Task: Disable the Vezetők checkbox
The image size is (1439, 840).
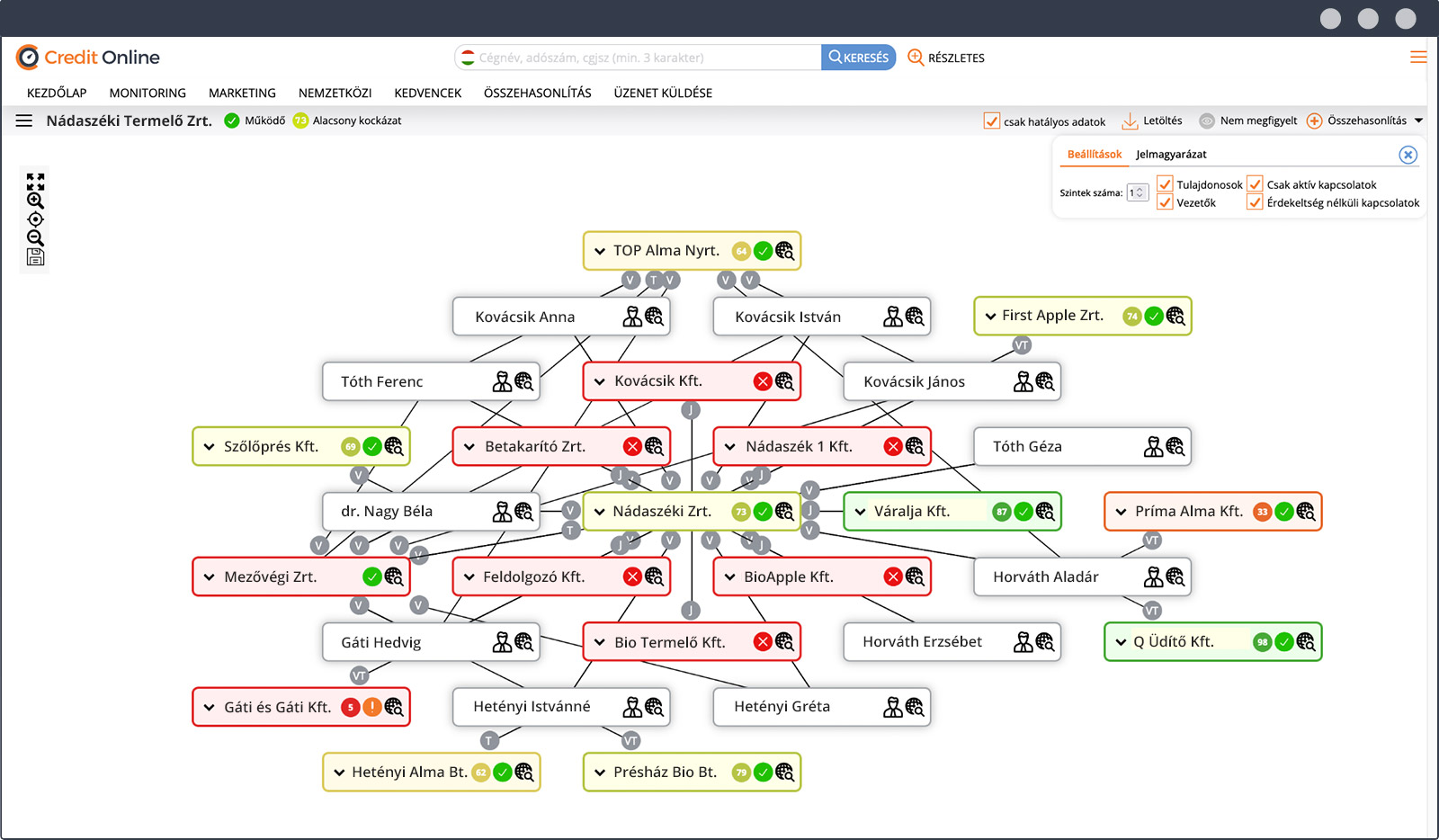Action: (1165, 202)
